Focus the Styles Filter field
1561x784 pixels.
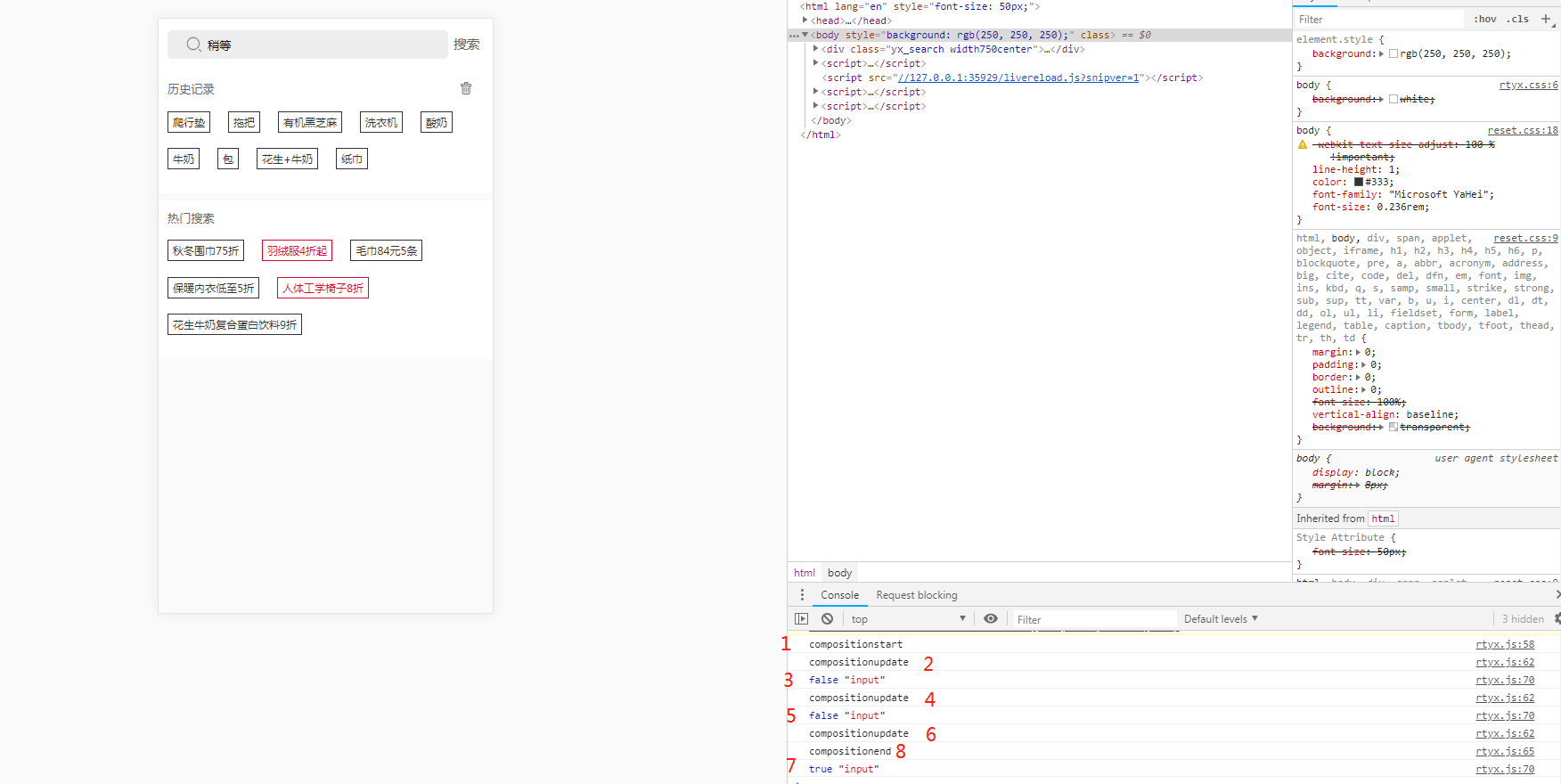pyautogui.click(x=1377, y=19)
